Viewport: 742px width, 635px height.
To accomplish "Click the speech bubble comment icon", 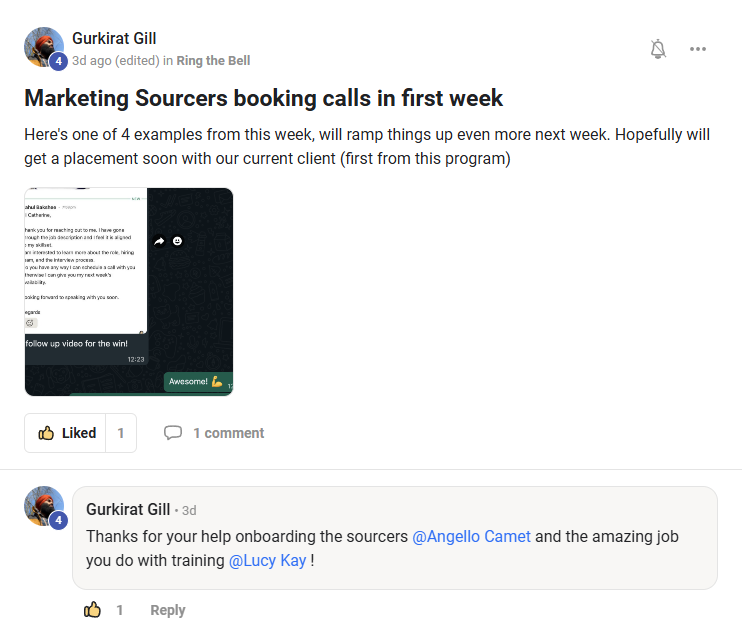I will 173,433.
